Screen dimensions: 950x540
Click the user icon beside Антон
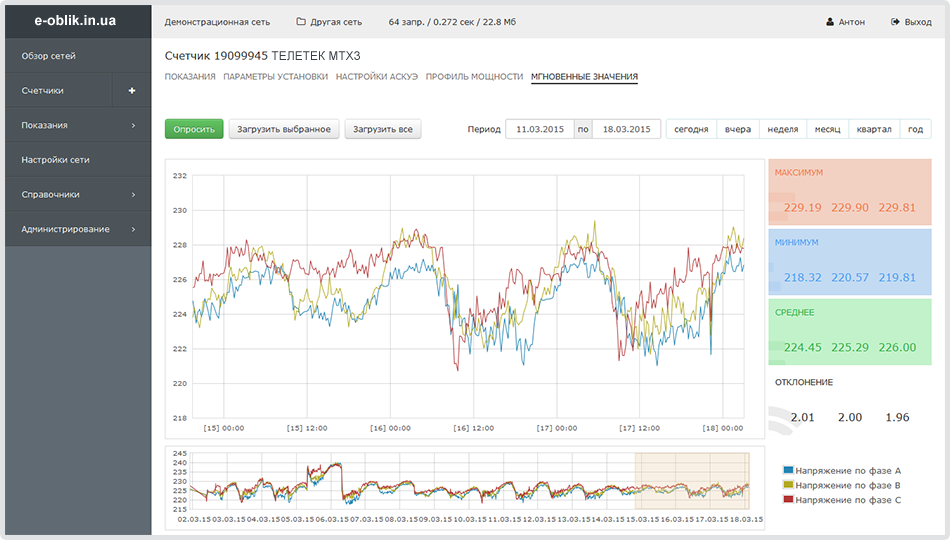[830, 22]
